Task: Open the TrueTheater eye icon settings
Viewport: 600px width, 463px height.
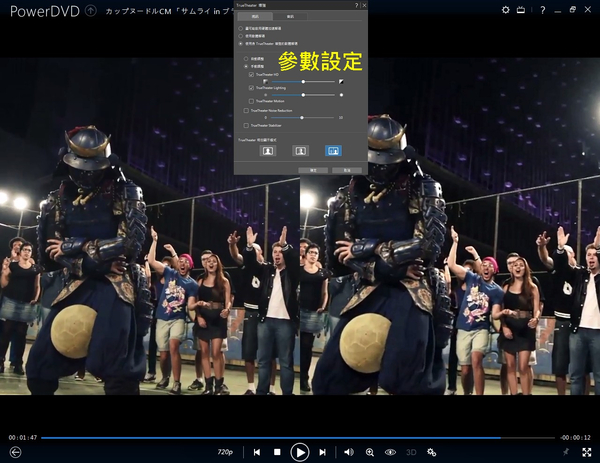Action: coord(390,452)
